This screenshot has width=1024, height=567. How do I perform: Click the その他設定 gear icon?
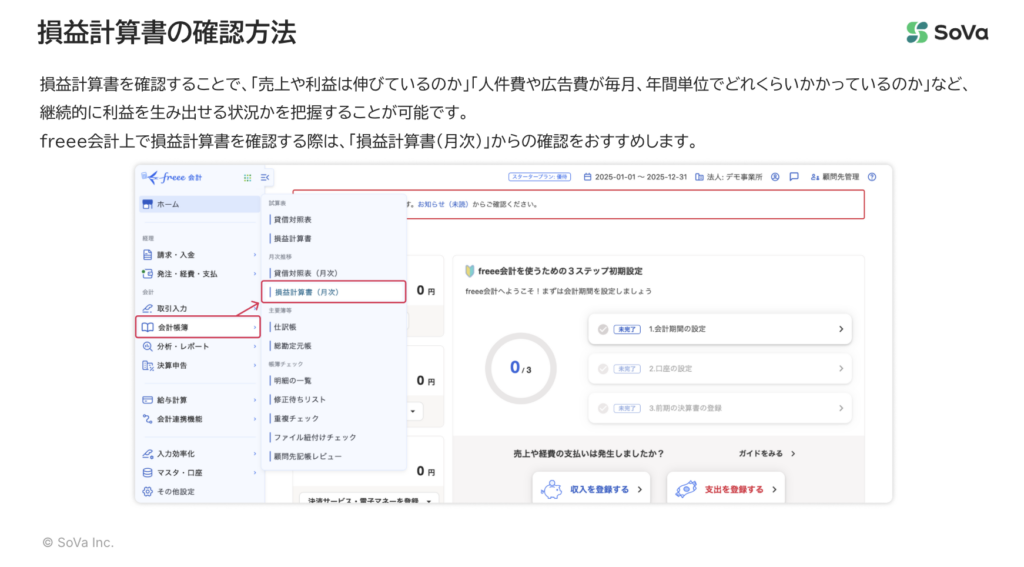point(148,491)
